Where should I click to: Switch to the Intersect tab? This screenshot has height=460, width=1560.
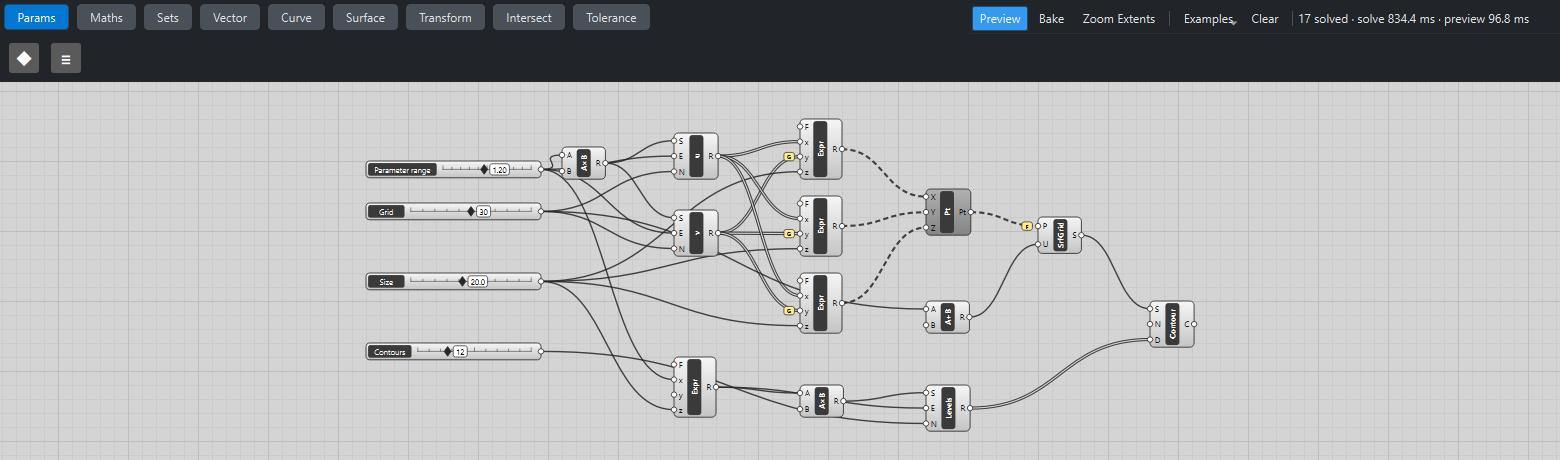[529, 17]
